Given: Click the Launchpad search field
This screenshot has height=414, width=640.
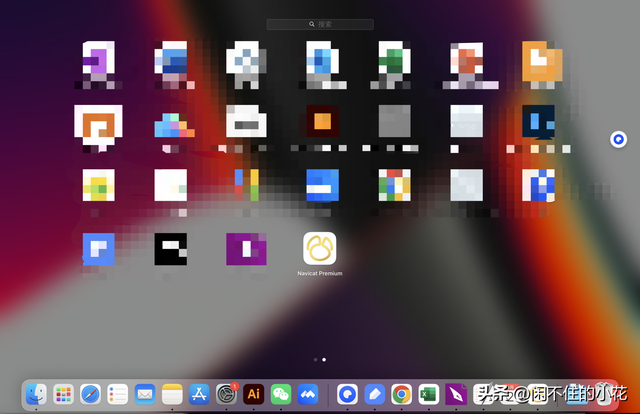Looking at the screenshot, I should click(x=320, y=24).
